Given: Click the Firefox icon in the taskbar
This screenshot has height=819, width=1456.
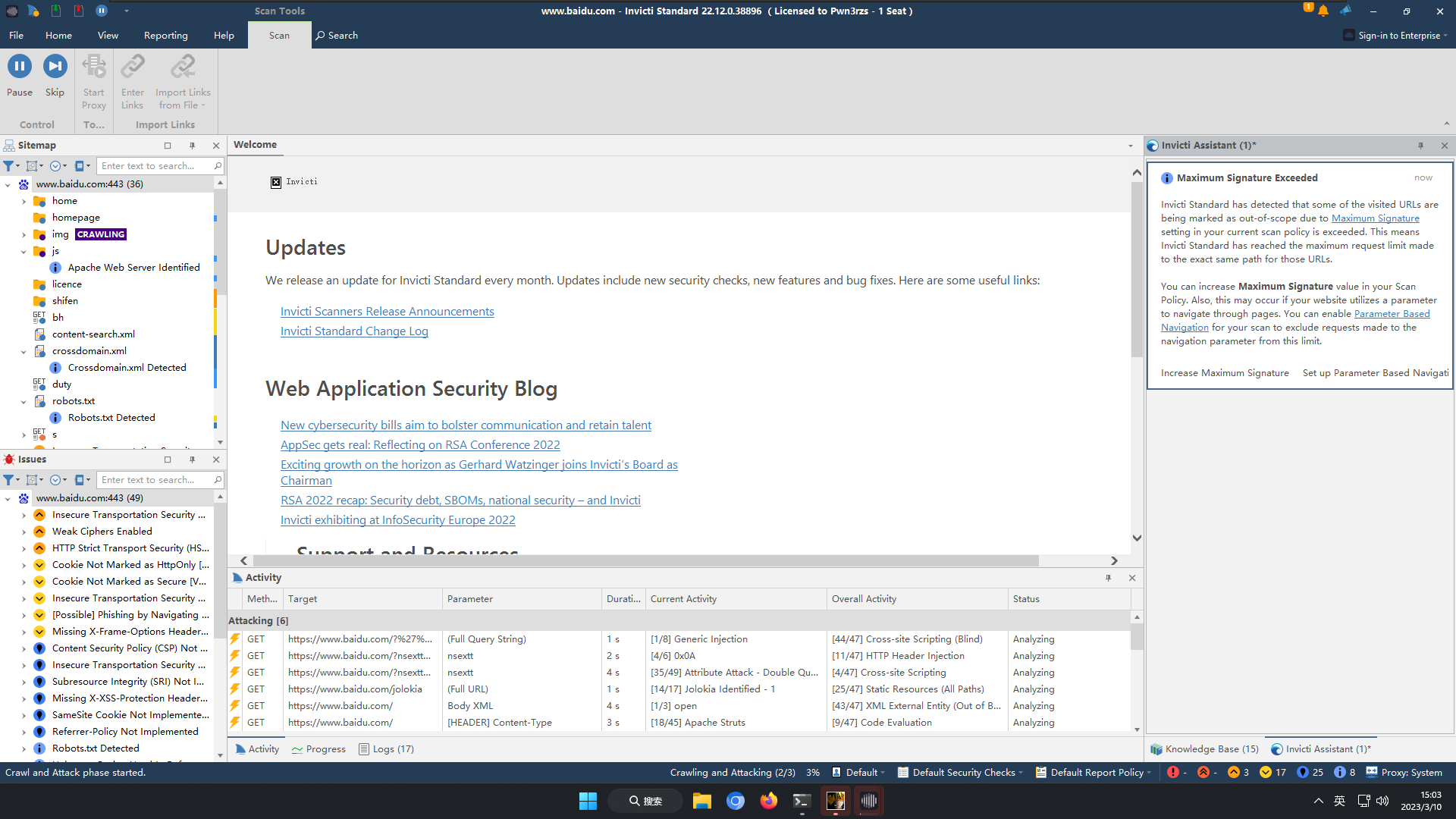Looking at the screenshot, I should point(768,801).
